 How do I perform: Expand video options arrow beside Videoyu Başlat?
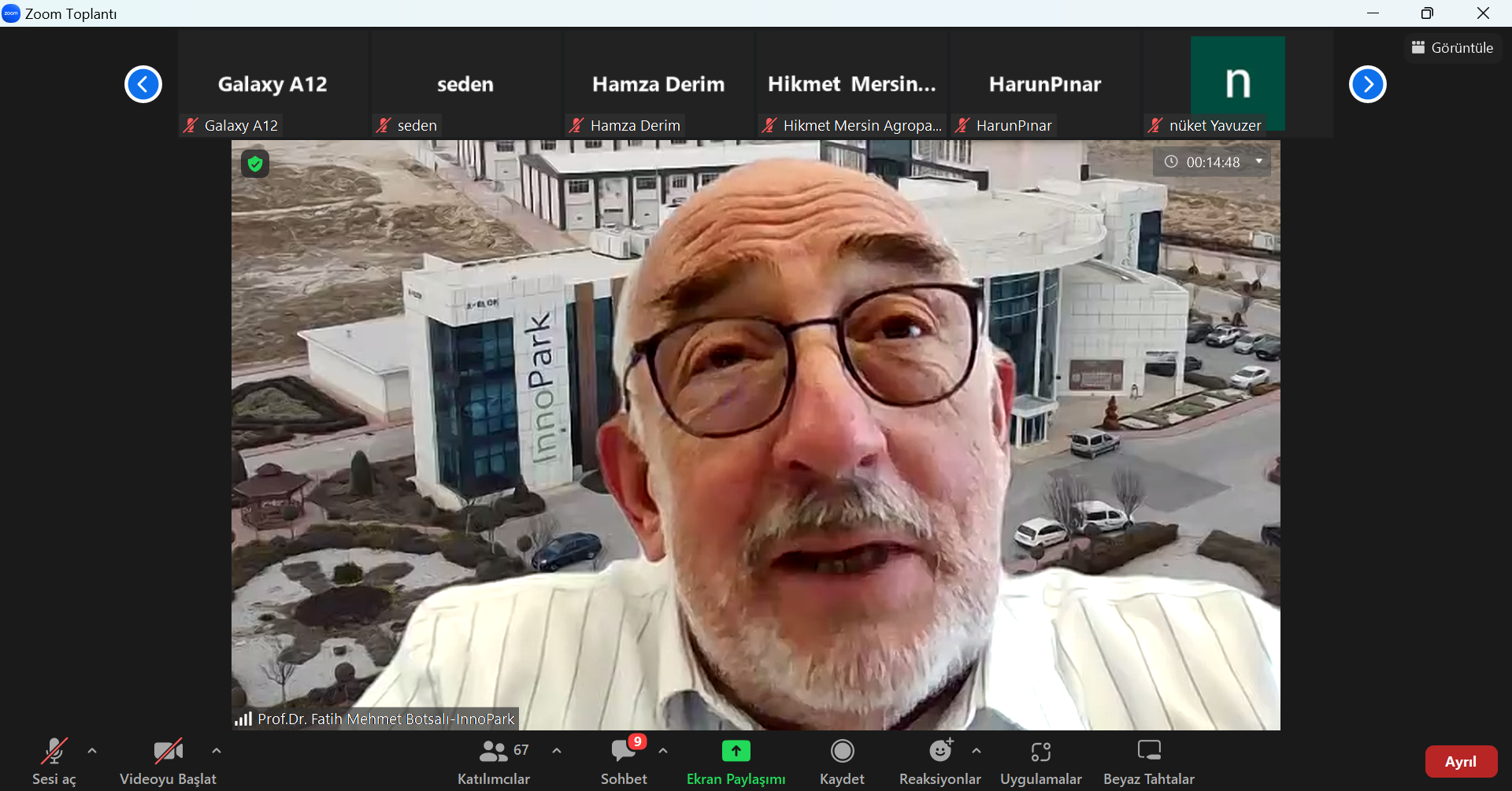point(217,751)
